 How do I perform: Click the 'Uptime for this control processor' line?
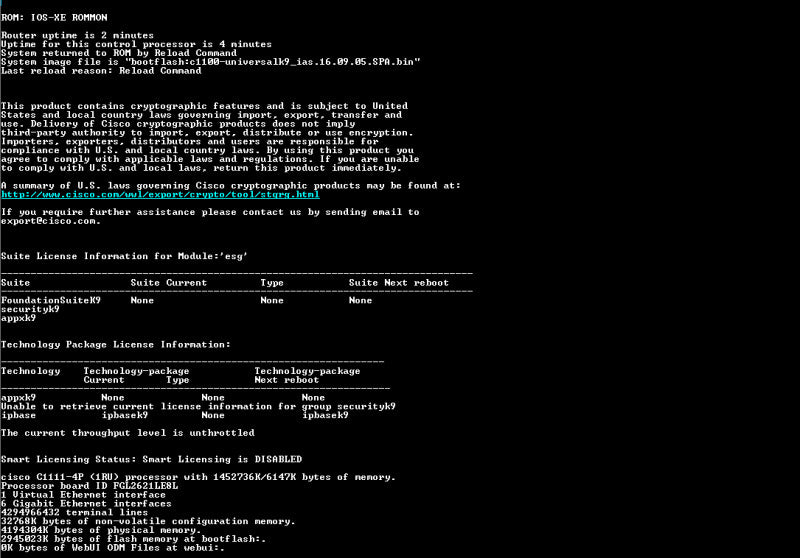point(136,44)
